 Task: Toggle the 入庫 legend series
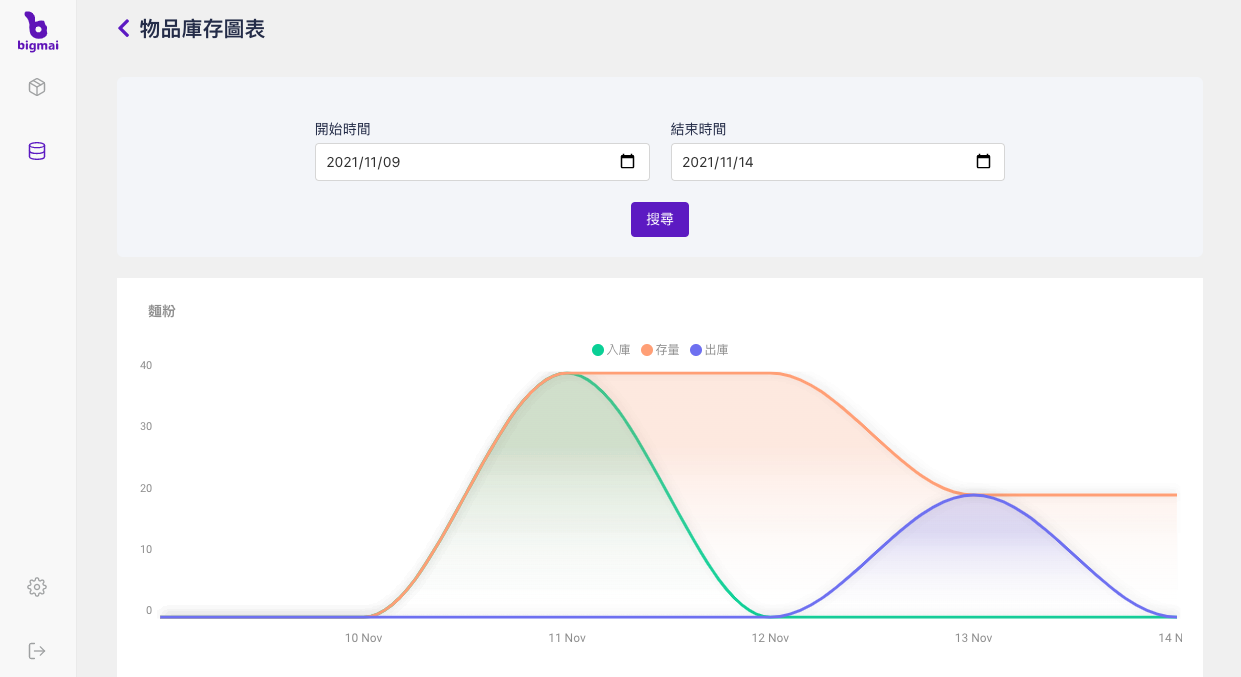coord(611,350)
